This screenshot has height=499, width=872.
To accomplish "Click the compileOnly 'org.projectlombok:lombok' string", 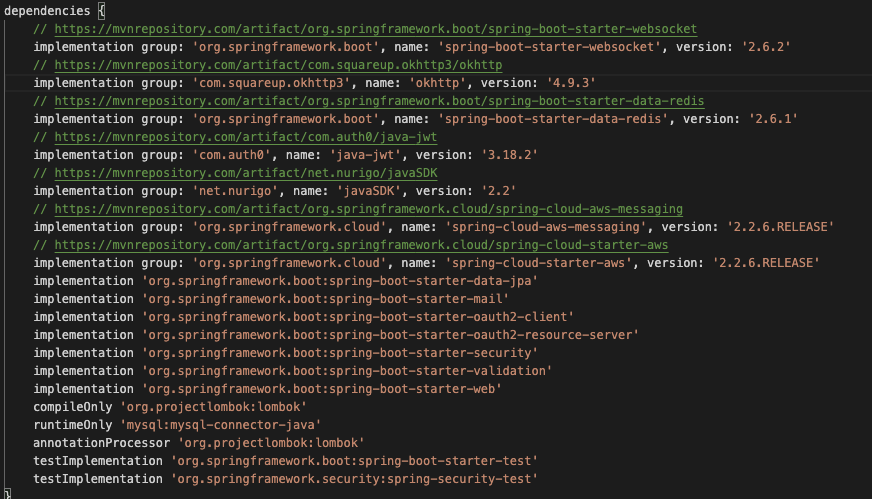I will pos(214,407).
